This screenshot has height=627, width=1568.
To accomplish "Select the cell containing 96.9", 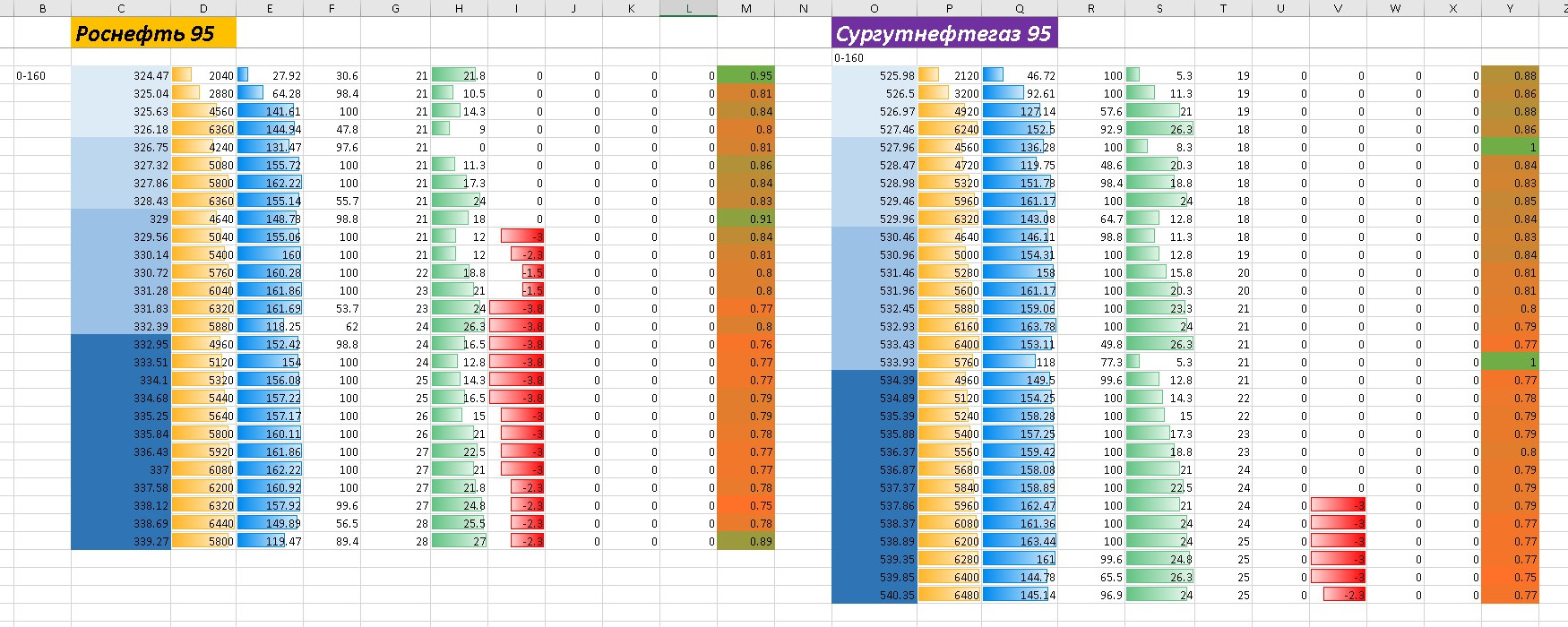I will 1091,595.
